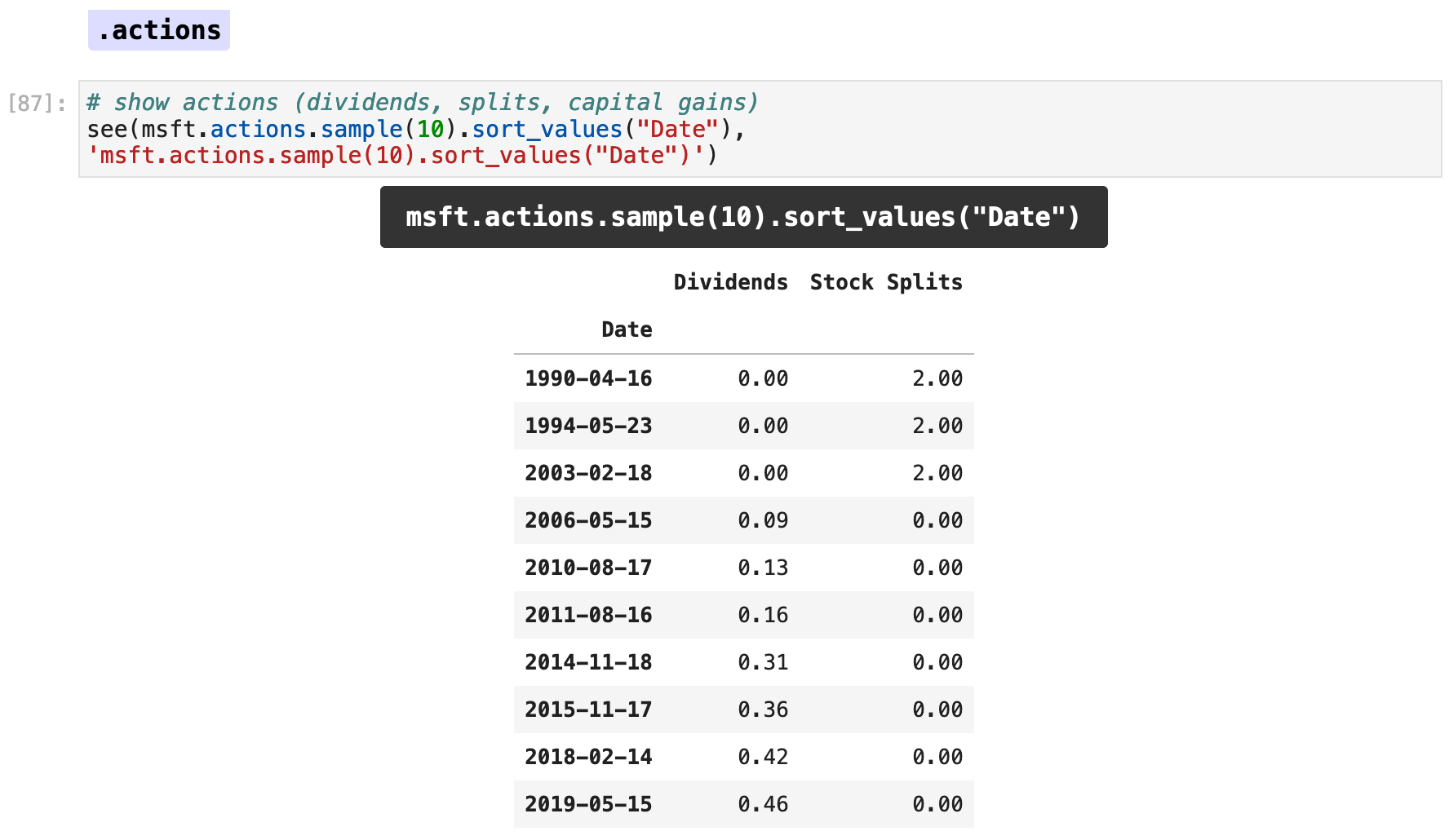This screenshot has width=1449, height=840.
Task: Click the comment line about showing actions
Action: click(423, 102)
